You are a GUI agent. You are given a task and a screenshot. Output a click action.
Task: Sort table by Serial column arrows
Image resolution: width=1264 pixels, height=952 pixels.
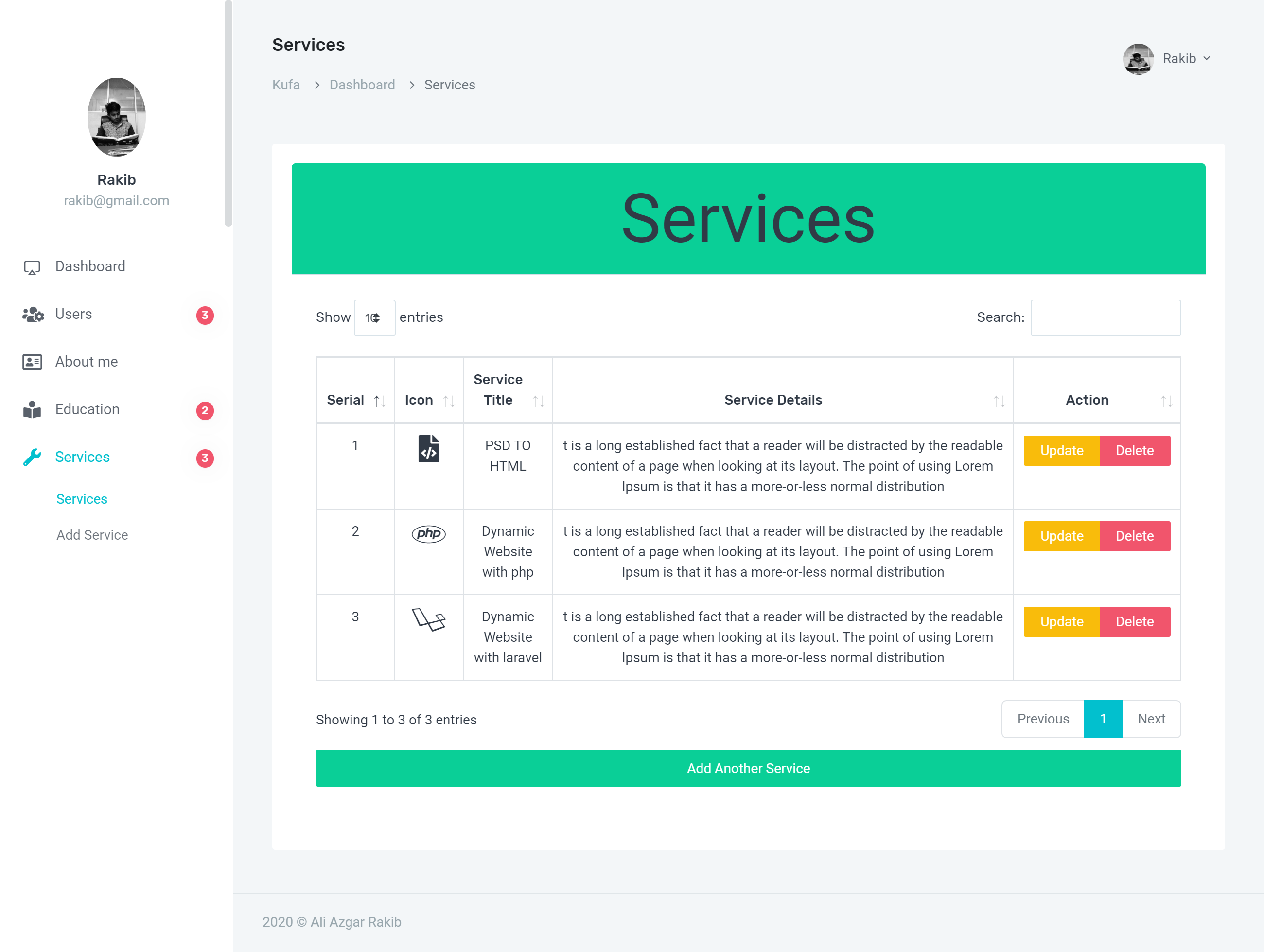(x=379, y=401)
